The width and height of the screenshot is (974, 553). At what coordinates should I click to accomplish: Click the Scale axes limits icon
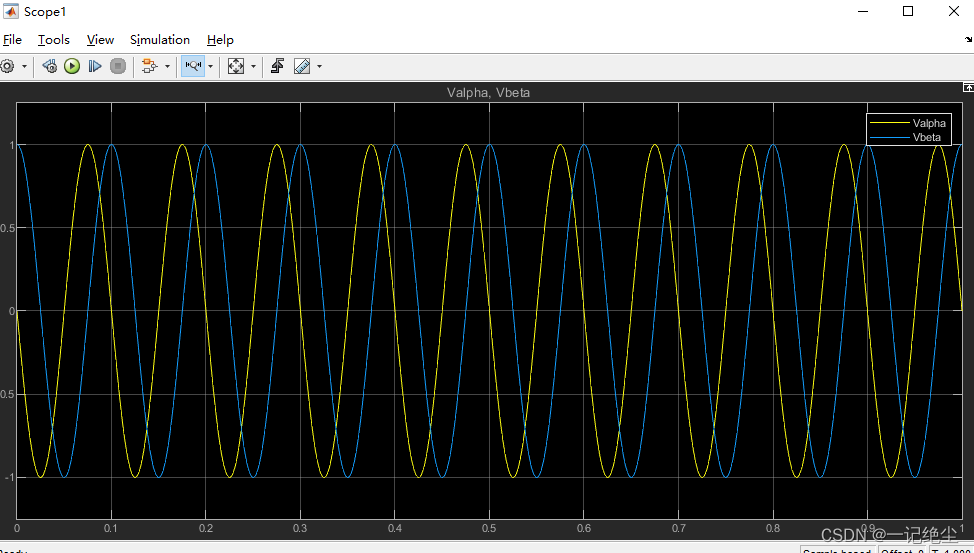(x=235, y=66)
